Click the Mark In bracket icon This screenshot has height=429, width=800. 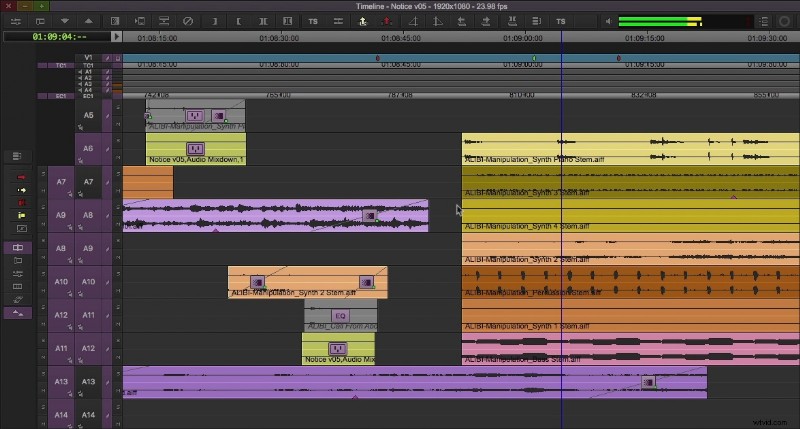pyautogui.click(x=238, y=21)
